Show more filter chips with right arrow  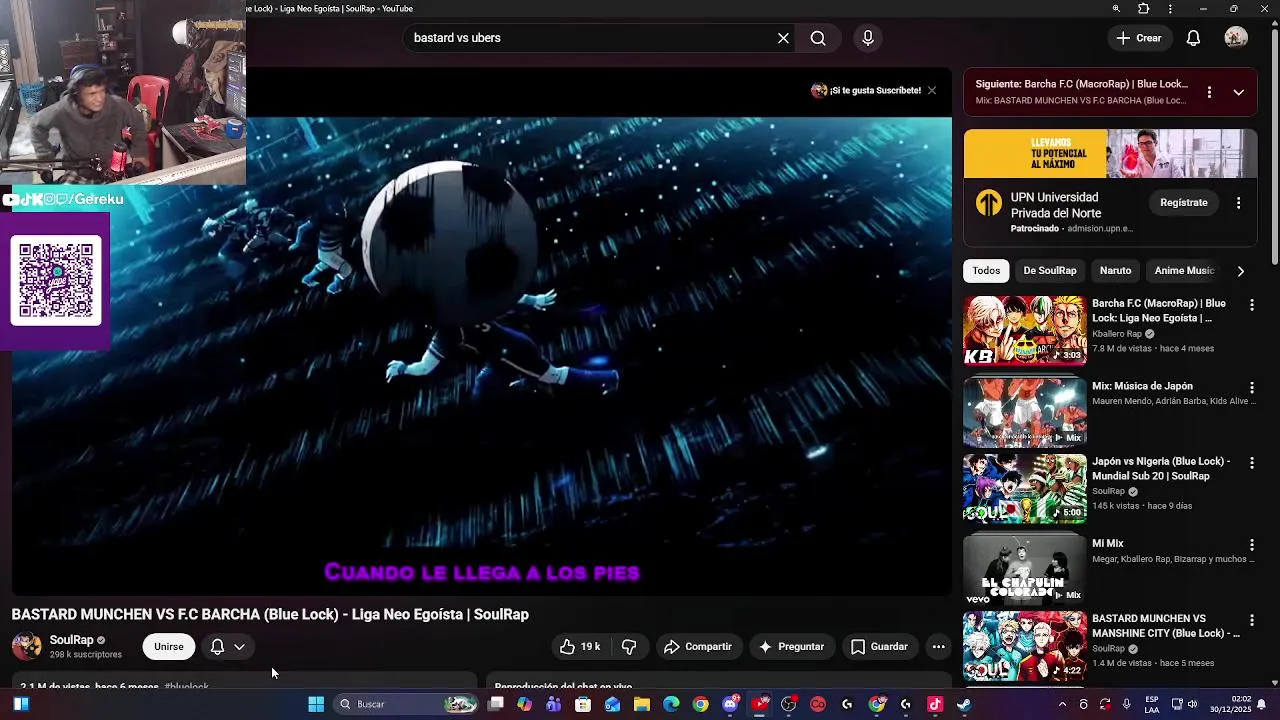(x=1240, y=271)
